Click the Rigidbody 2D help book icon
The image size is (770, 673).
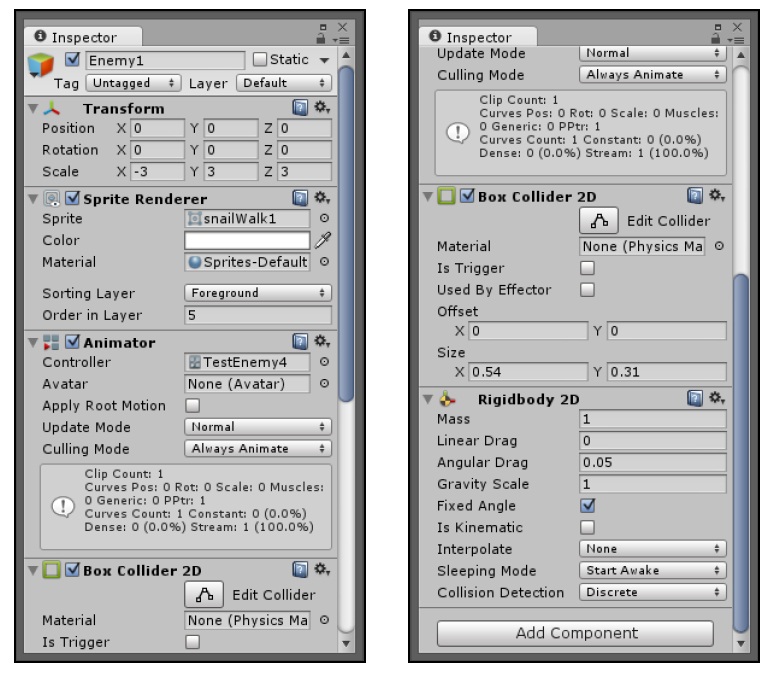point(695,398)
